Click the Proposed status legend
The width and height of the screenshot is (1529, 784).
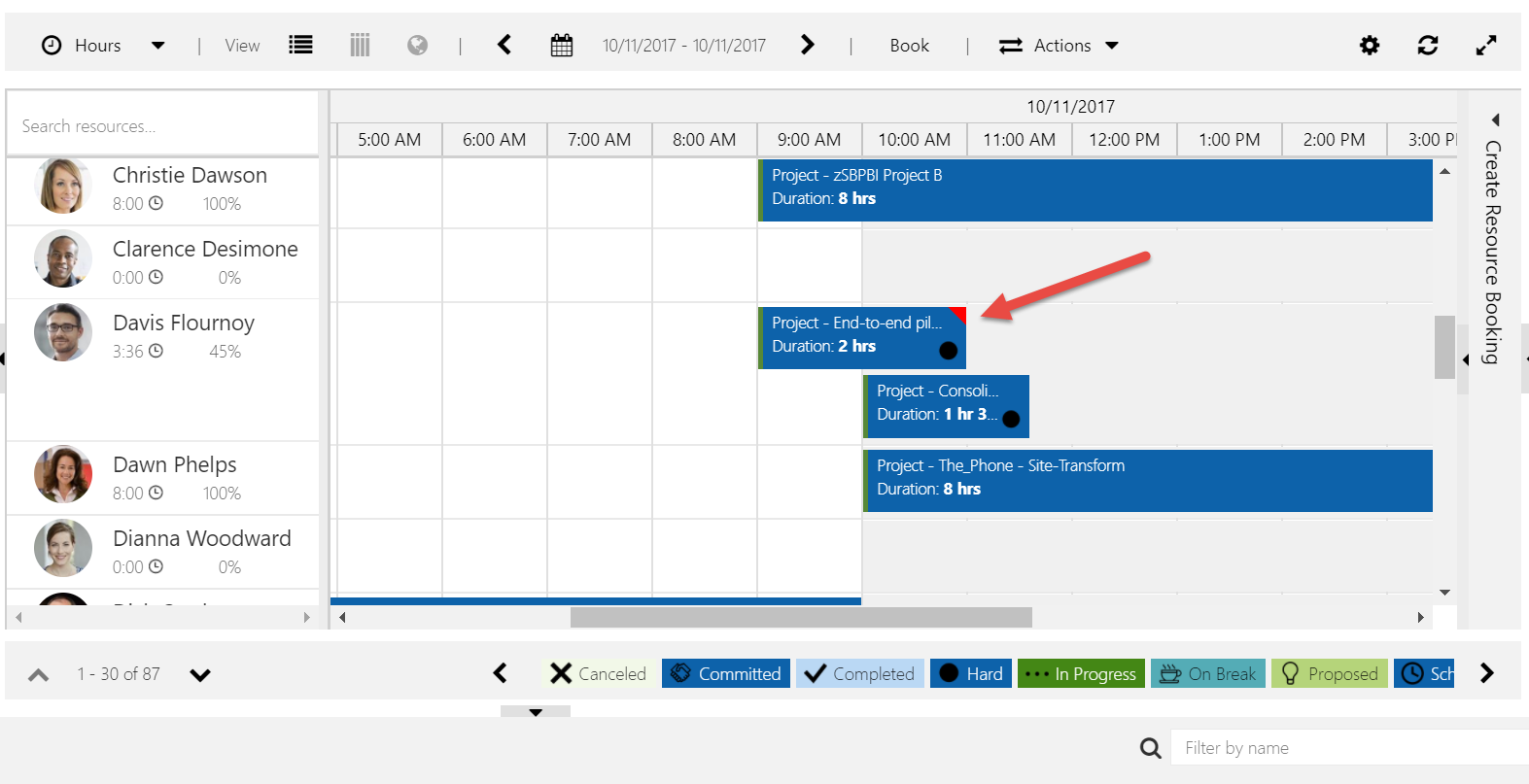point(1330,673)
